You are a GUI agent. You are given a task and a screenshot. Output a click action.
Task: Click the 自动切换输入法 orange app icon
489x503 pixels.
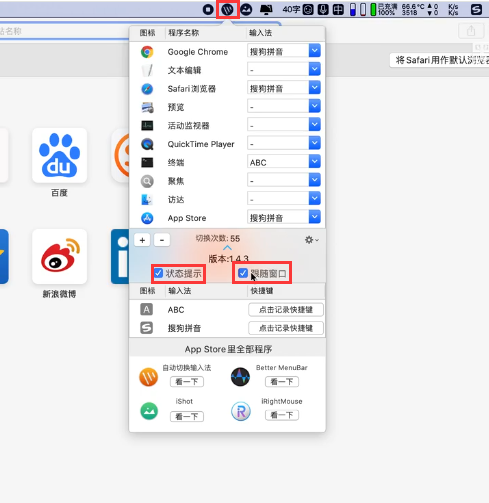point(148,377)
